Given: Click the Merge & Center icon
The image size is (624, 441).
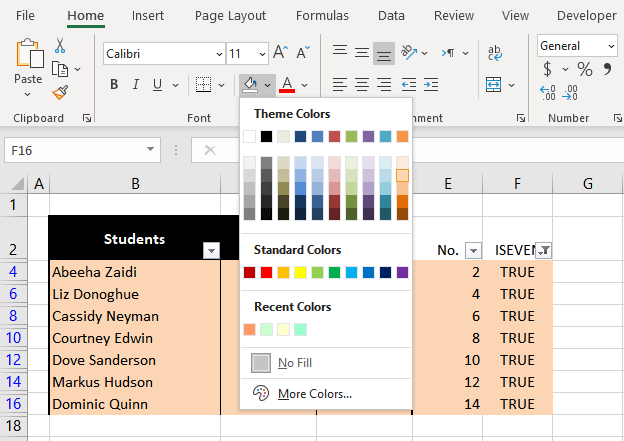Looking at the screenshot, I should pos(494,84).
